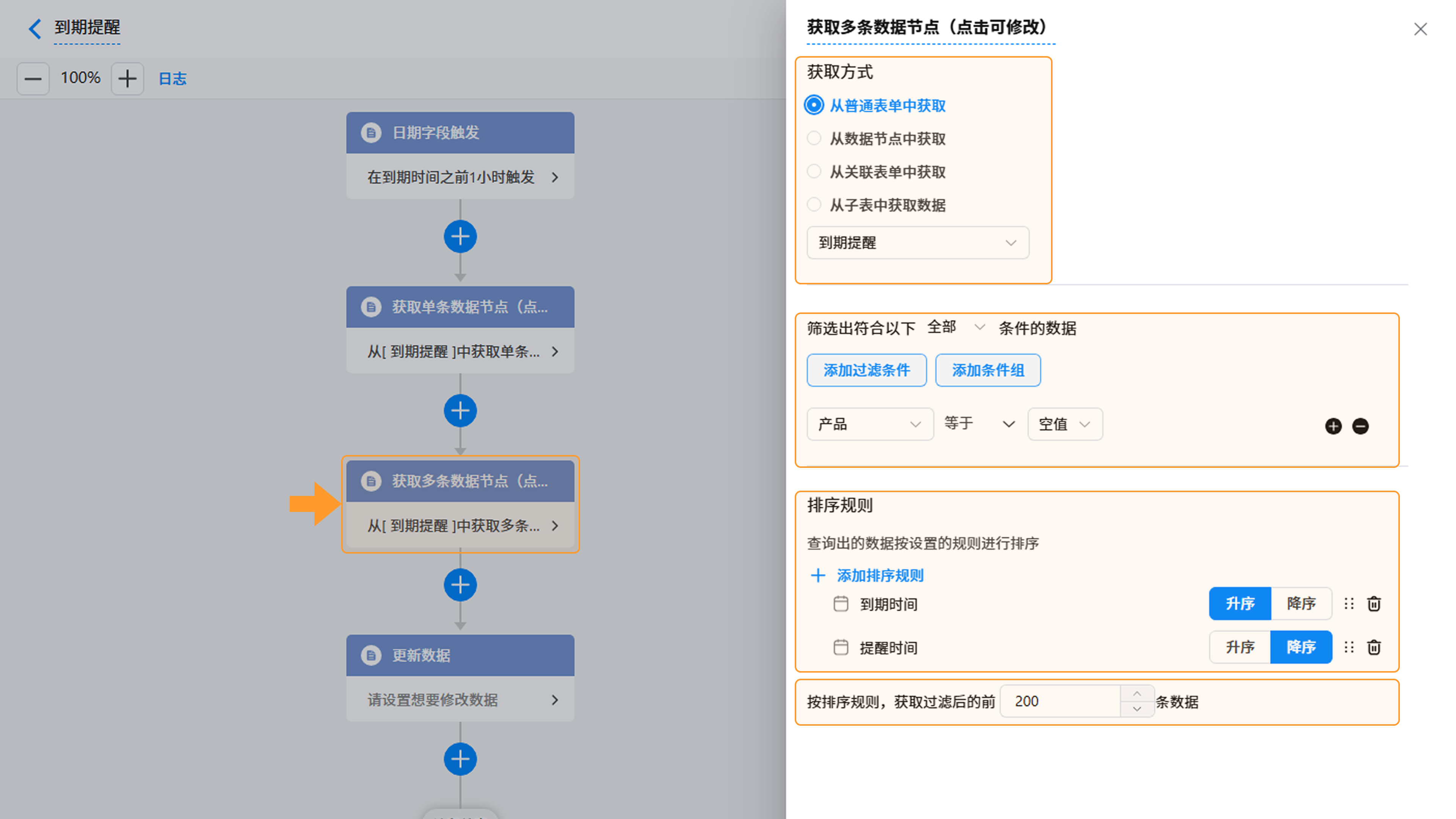Delete the 提醒时间 sort rule
This screenshot has height=819, width=1456.
coord(1373,647)
